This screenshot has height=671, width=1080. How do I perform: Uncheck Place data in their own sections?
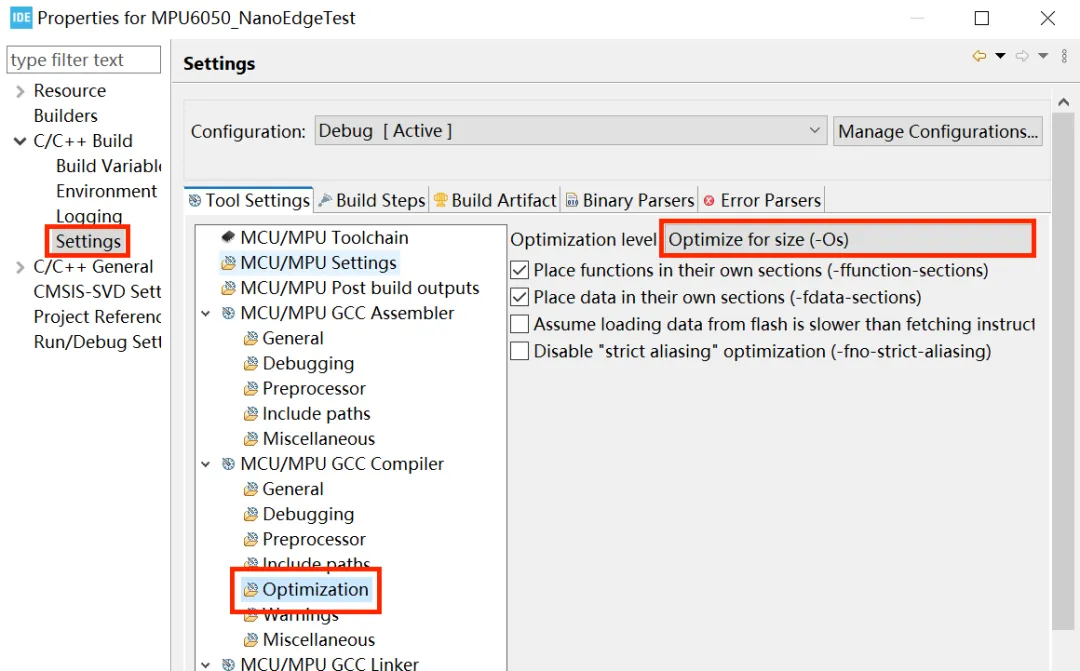coord(519,297)
